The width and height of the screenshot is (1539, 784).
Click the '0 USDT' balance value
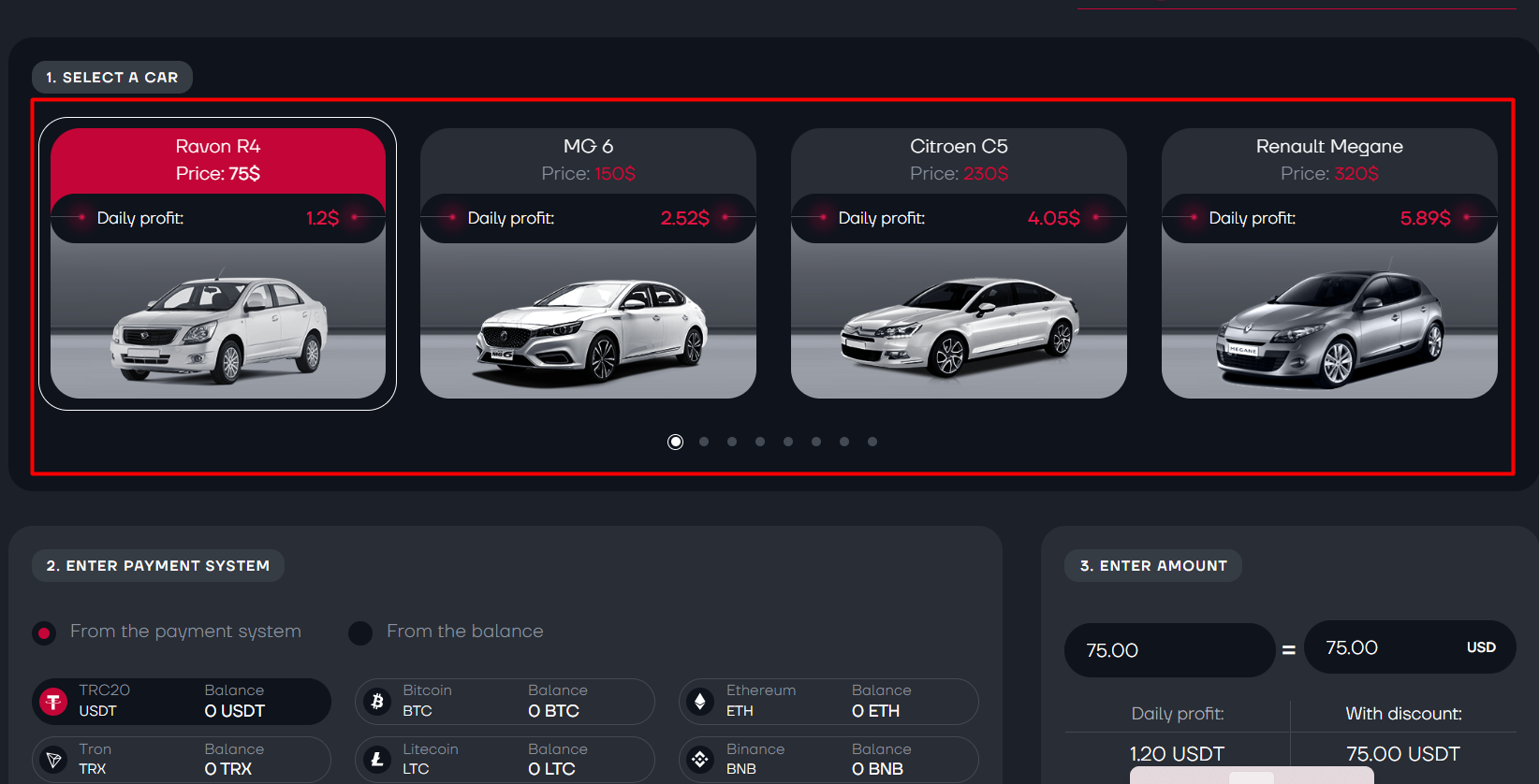click(x=235, y=711)
